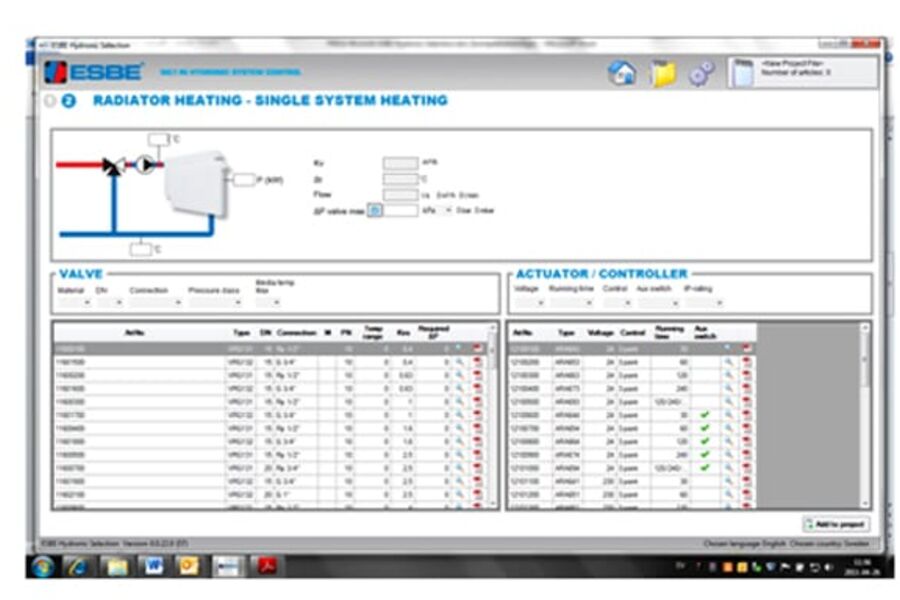Toggle the ΔP valve max info button
The image size is (900, 600).
pyautogui.click(x=374, y=210)
